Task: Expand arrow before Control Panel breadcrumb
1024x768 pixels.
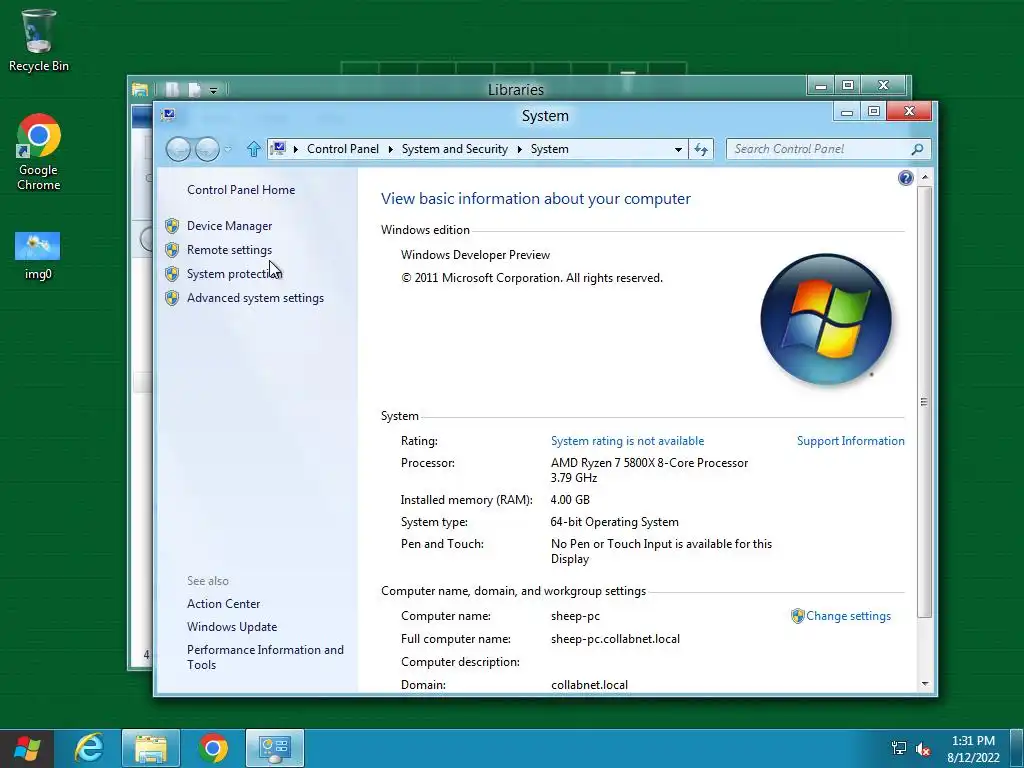Action: click(296, 150)
